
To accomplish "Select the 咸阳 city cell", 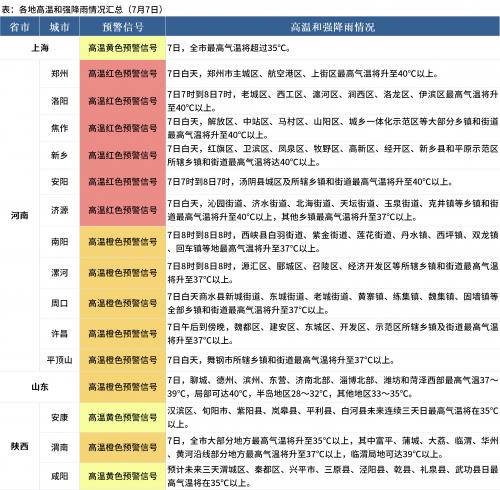I will pos(59,476).
